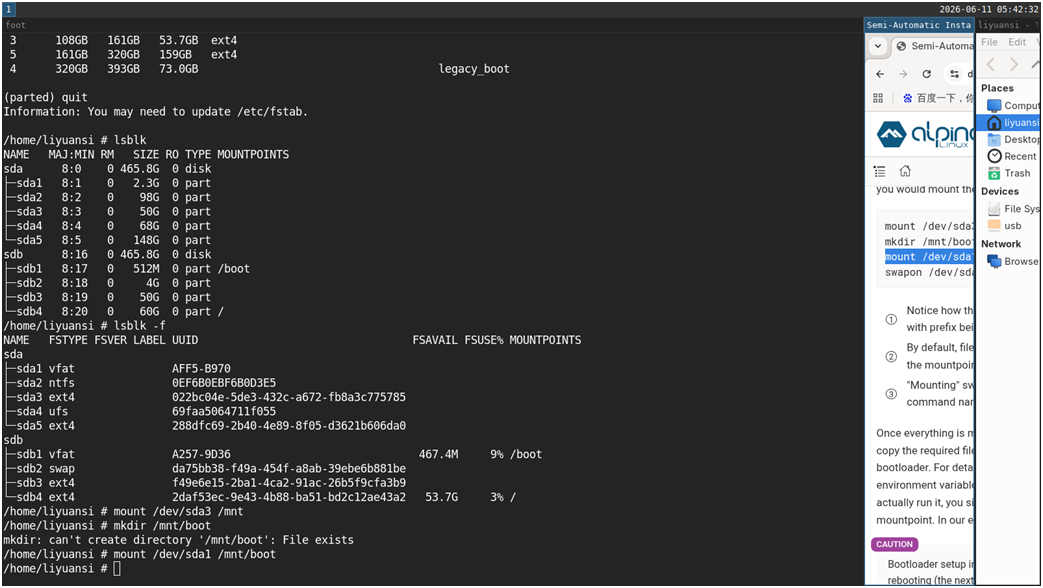The width and height of the screenshot is (1043, 588).
Task: Click the '(parted) quit' line
Action: (x=45, y=97)
